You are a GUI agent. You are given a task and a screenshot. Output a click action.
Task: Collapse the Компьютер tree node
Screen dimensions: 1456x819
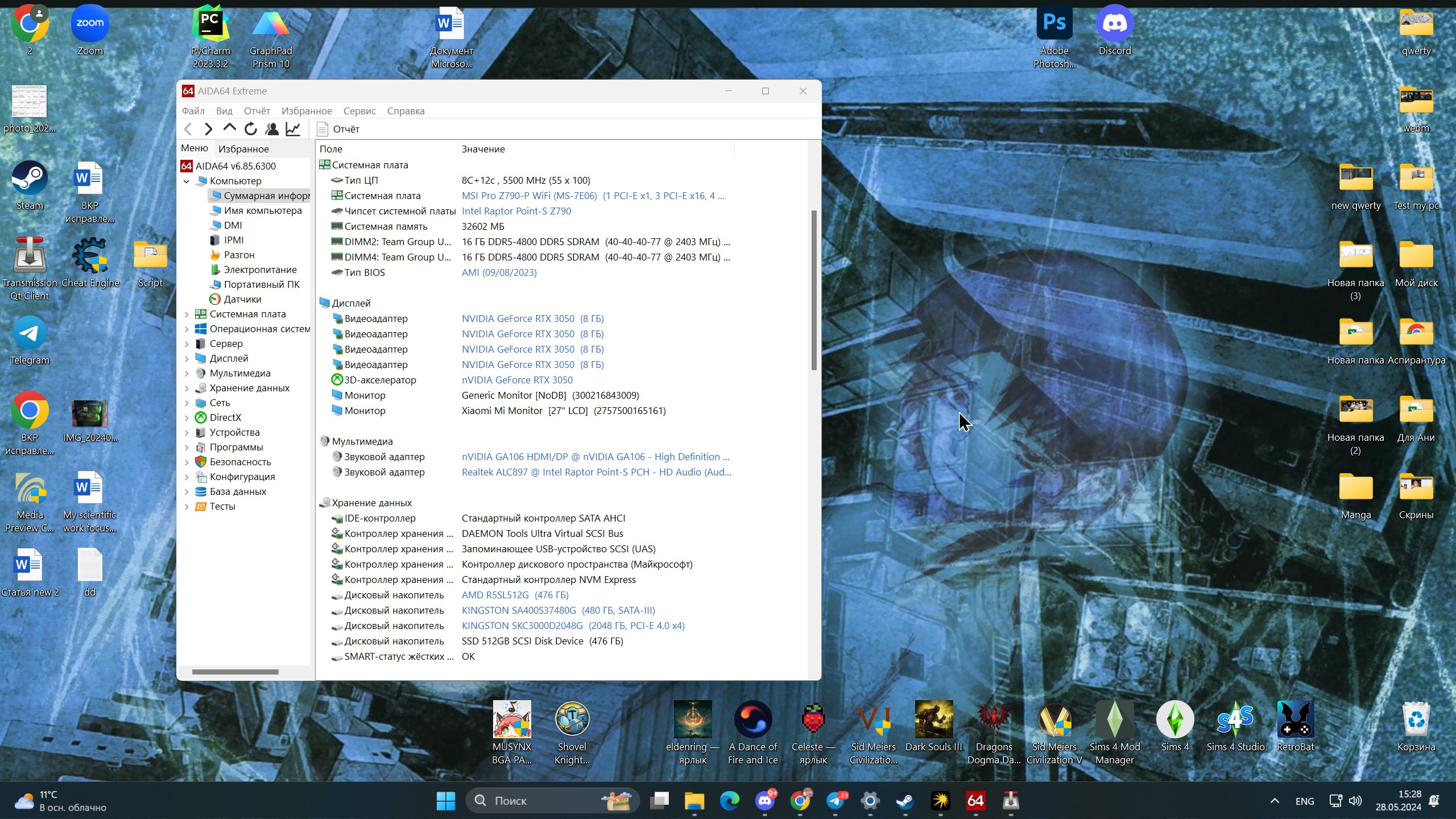point(187,181)
